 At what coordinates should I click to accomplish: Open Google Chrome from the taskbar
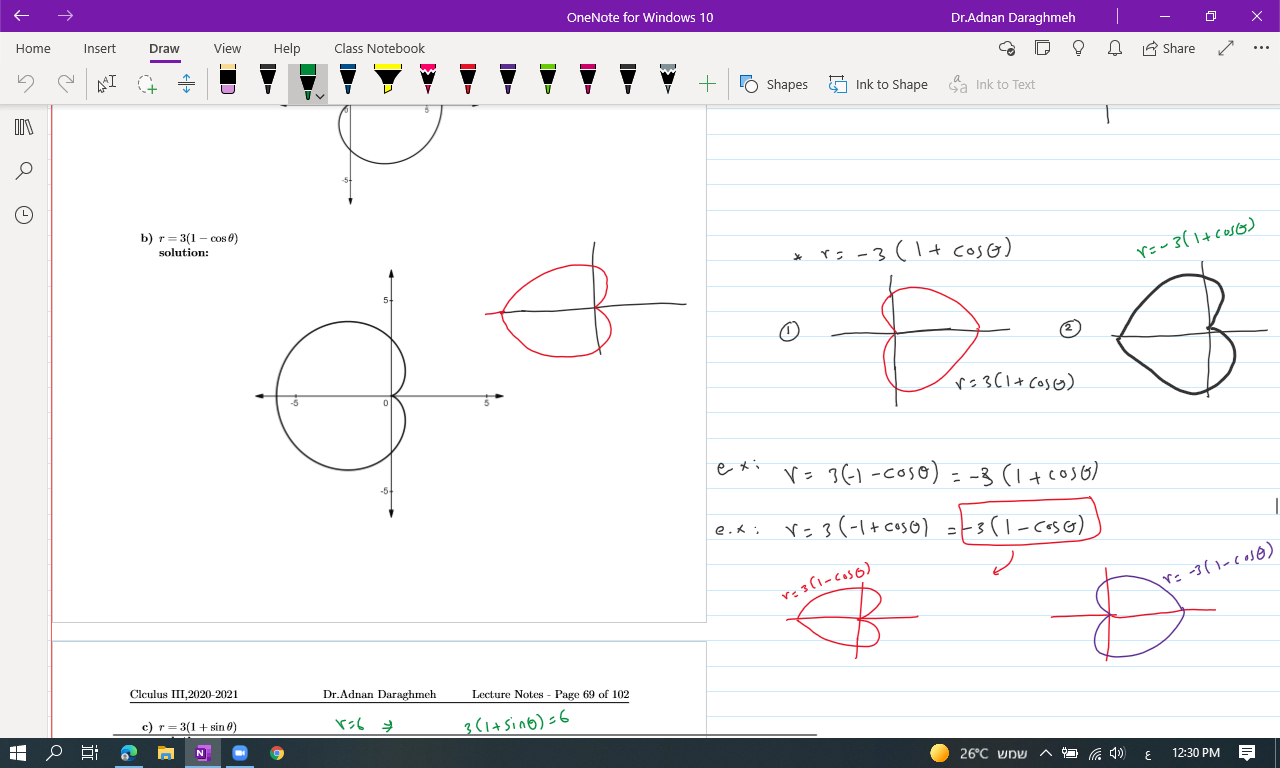pos(276,753)
